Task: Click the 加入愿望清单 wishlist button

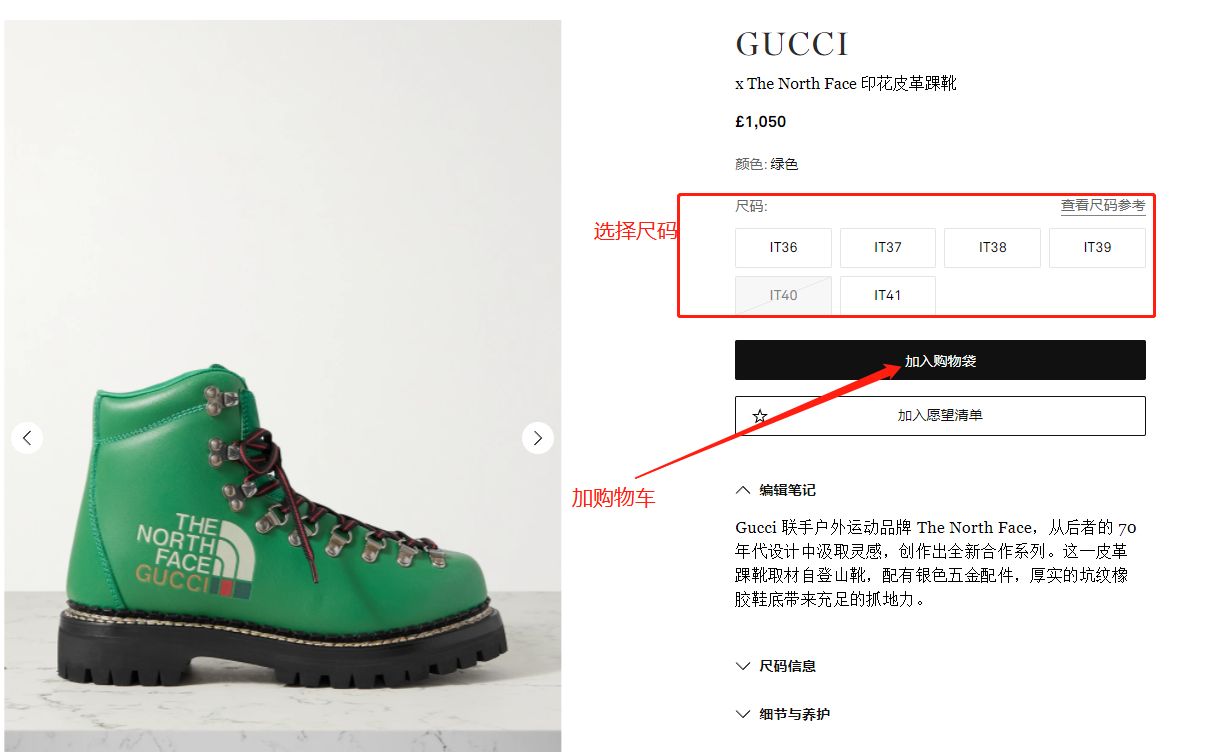Action: (940, 416)
